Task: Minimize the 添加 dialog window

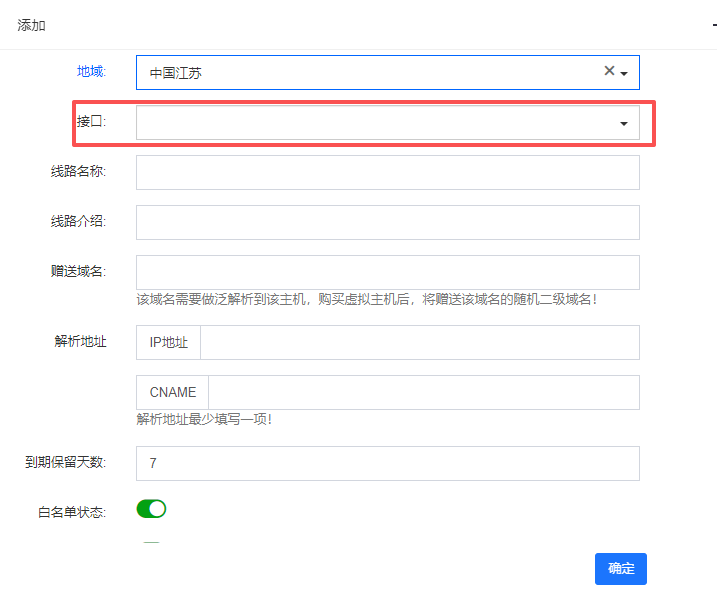Action: 713,25
